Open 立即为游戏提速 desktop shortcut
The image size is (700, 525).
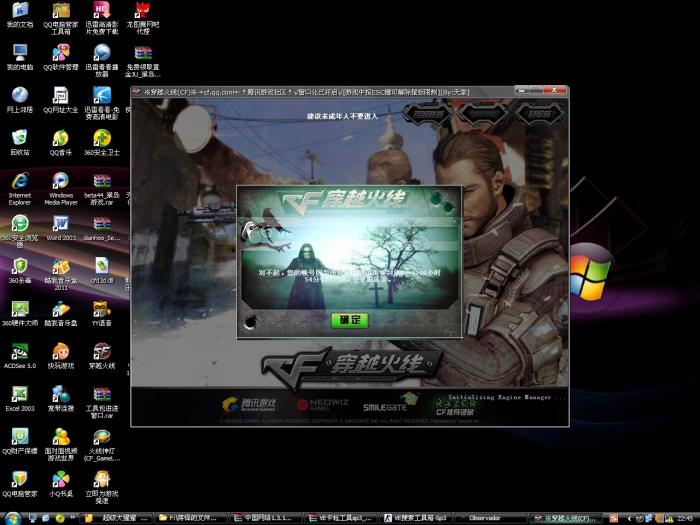click(x=102, y=487)
